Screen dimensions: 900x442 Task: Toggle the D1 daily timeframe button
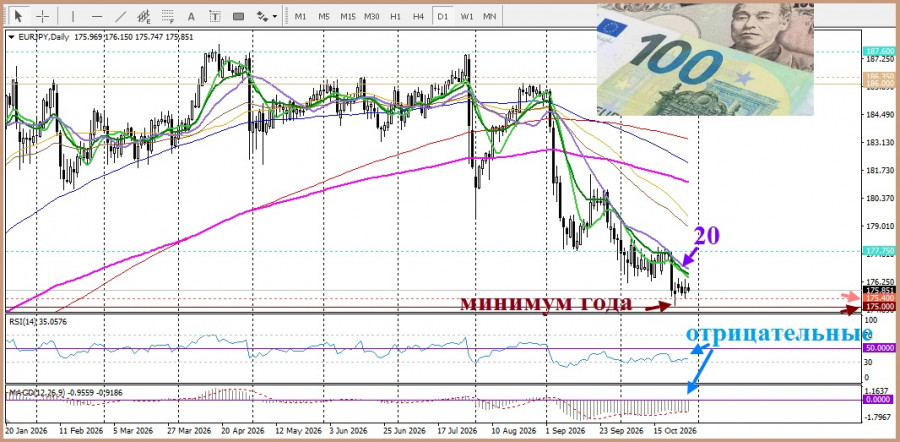443,17
